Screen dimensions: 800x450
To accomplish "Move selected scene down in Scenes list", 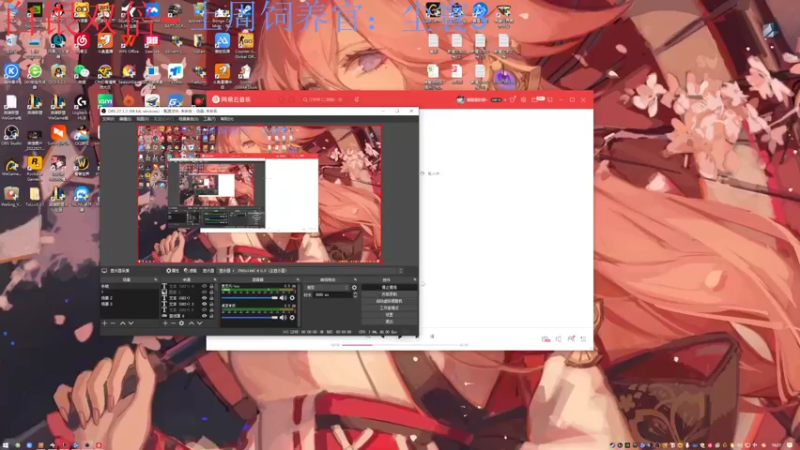I will pos(131,323).
